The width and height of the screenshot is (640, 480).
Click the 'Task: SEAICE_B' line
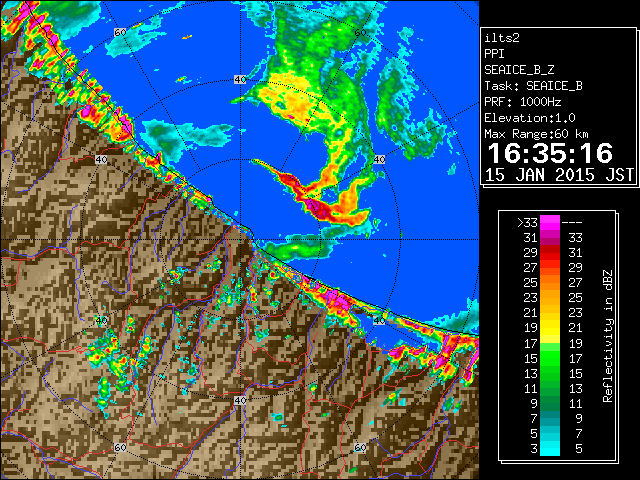tap(533, 86)
